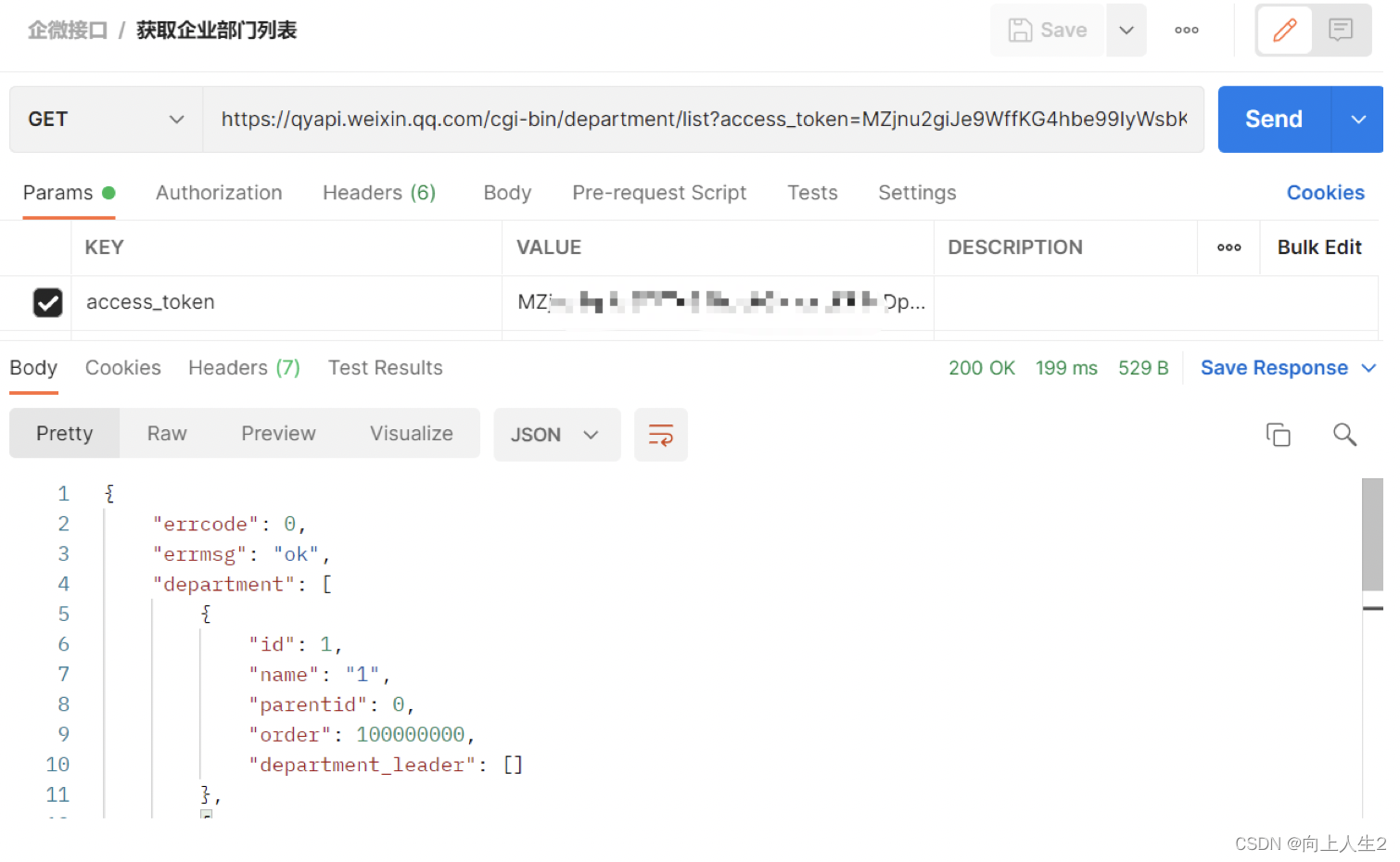Open the JSON format dropdown

coord(557,435)
